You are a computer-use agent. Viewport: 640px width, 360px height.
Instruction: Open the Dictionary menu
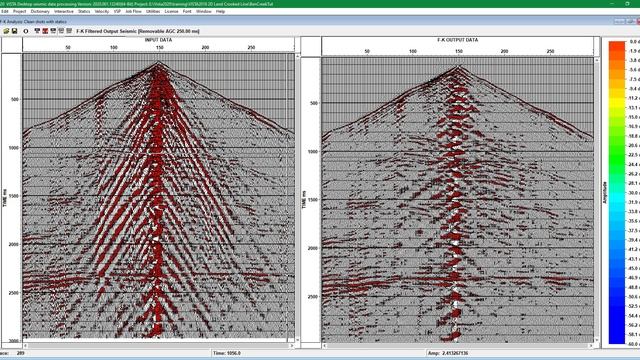click(40, 11)
